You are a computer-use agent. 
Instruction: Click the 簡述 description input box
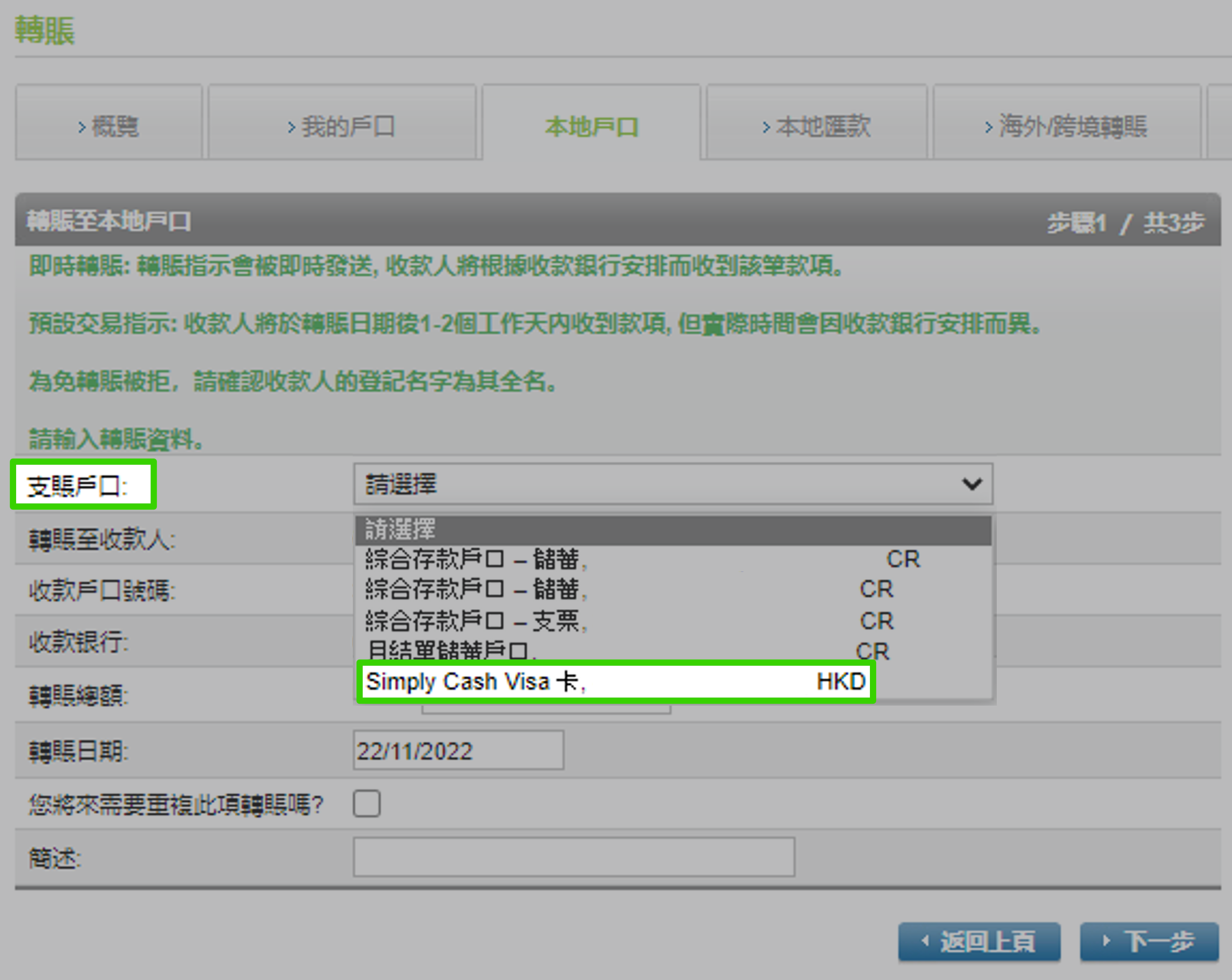574,857
